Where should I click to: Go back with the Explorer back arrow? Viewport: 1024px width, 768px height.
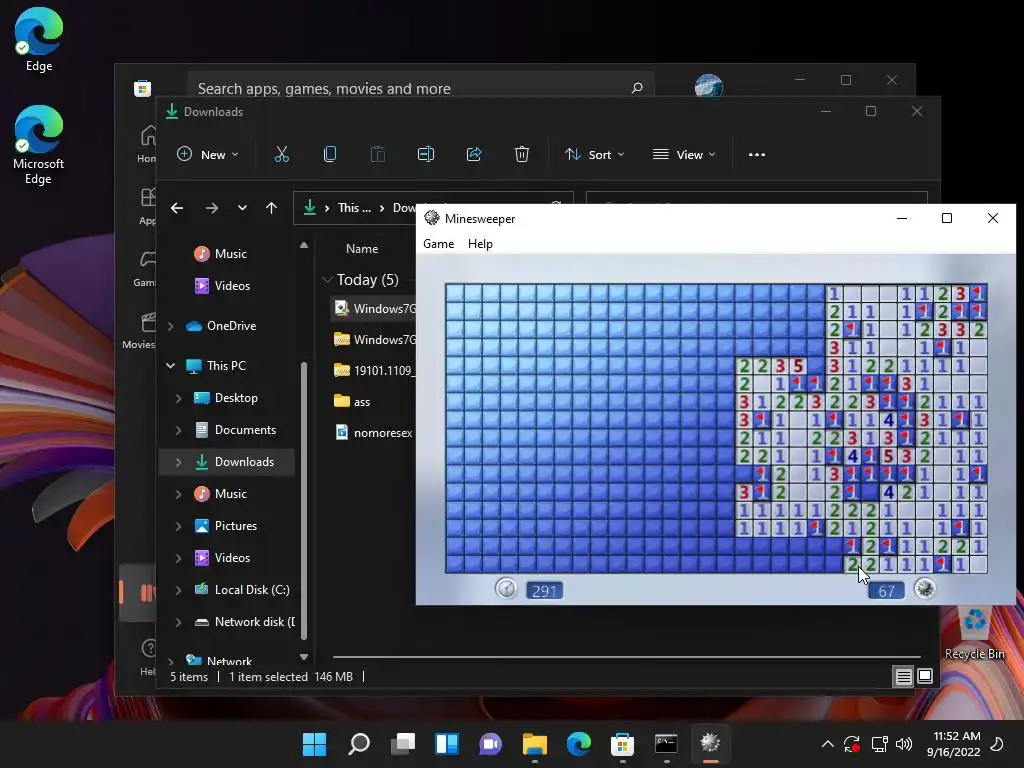177,208
